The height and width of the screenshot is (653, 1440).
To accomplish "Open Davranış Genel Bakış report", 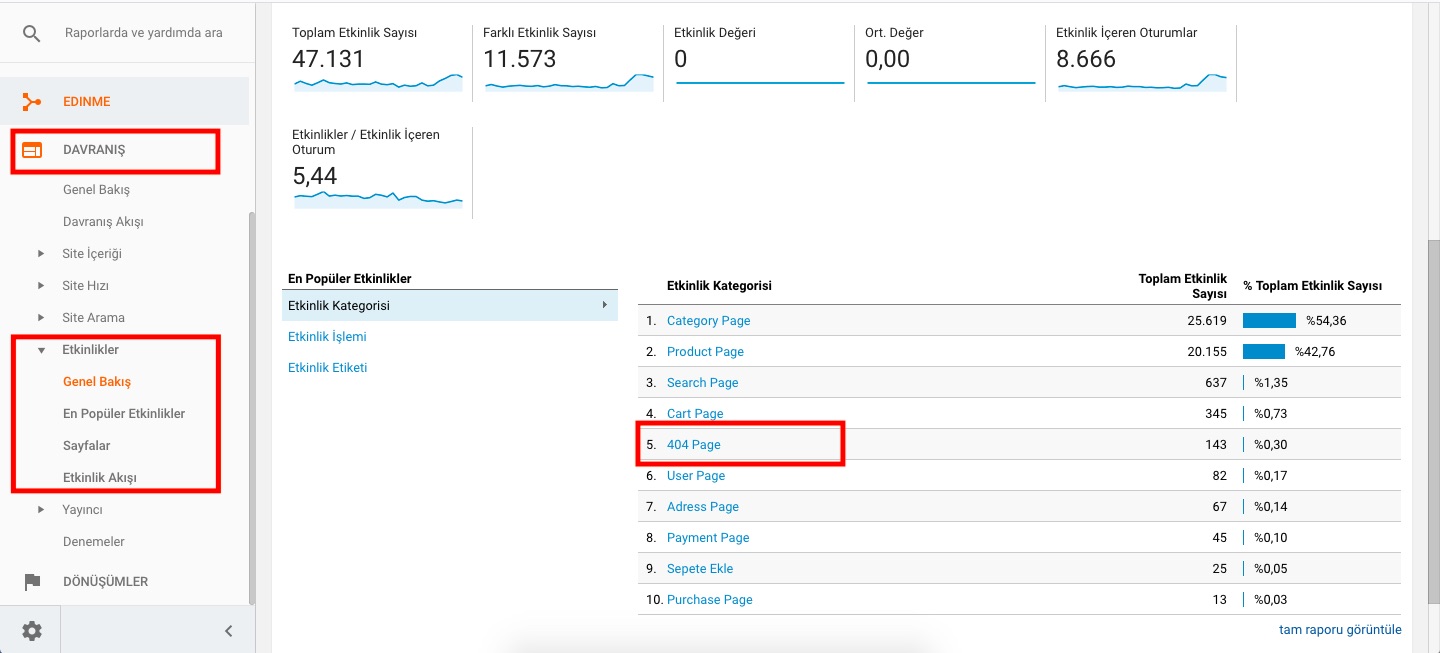I will (x=96, y=190).
